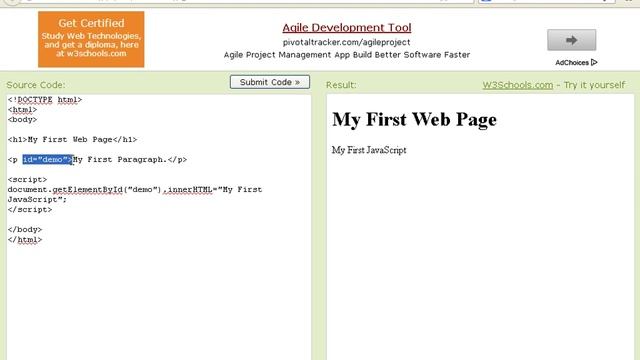Click the opening <html> tag line
This screenshot has height=360, width=640.
tap(22, 110)
